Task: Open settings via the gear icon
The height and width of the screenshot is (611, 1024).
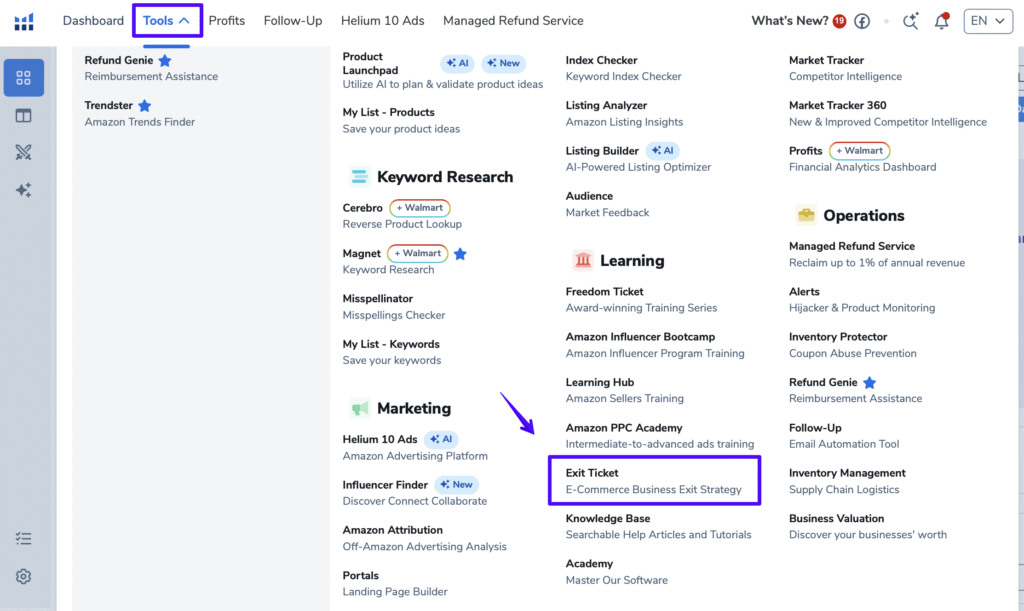Action: click(x=24, y=577)
